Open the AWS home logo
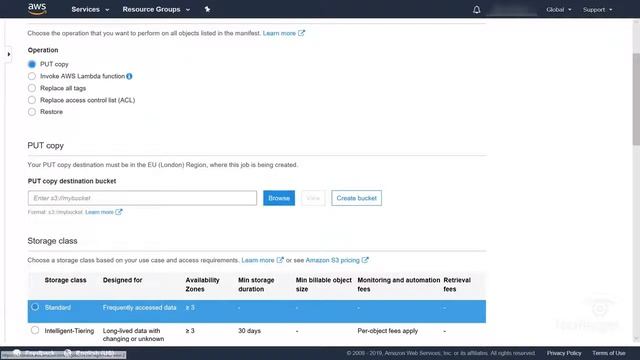The image size is (640, 360). [37, 9]
